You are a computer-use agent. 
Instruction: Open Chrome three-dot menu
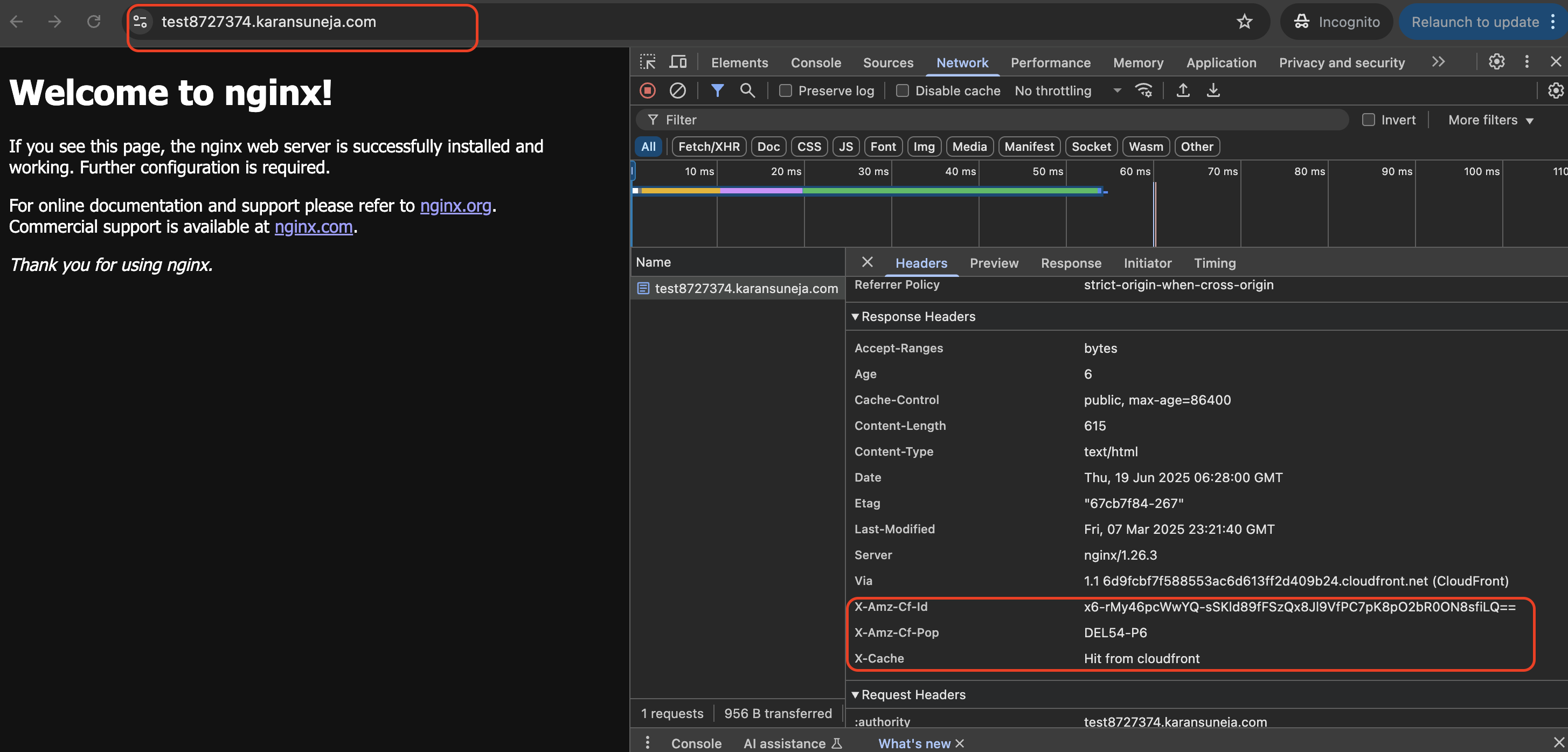tap(1553, 22)
